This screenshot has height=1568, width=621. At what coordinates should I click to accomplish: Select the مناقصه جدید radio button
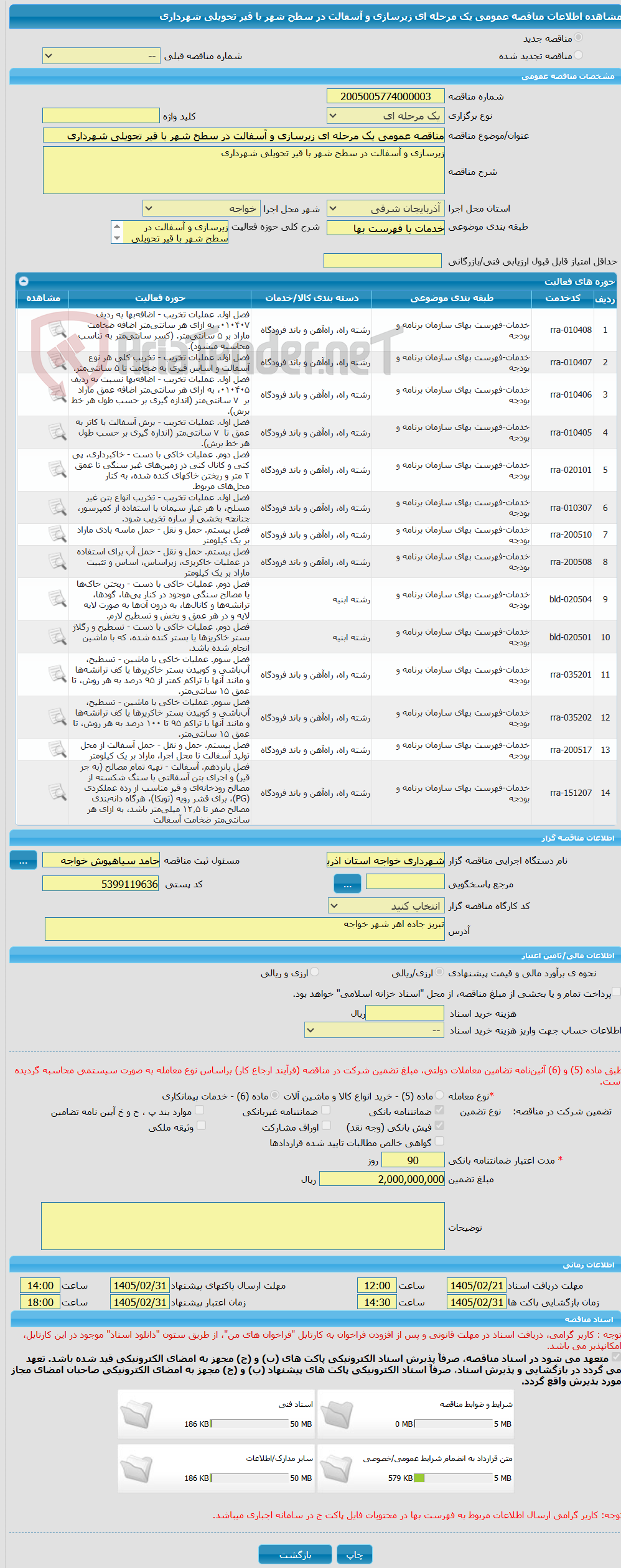[x=579, y=38]
